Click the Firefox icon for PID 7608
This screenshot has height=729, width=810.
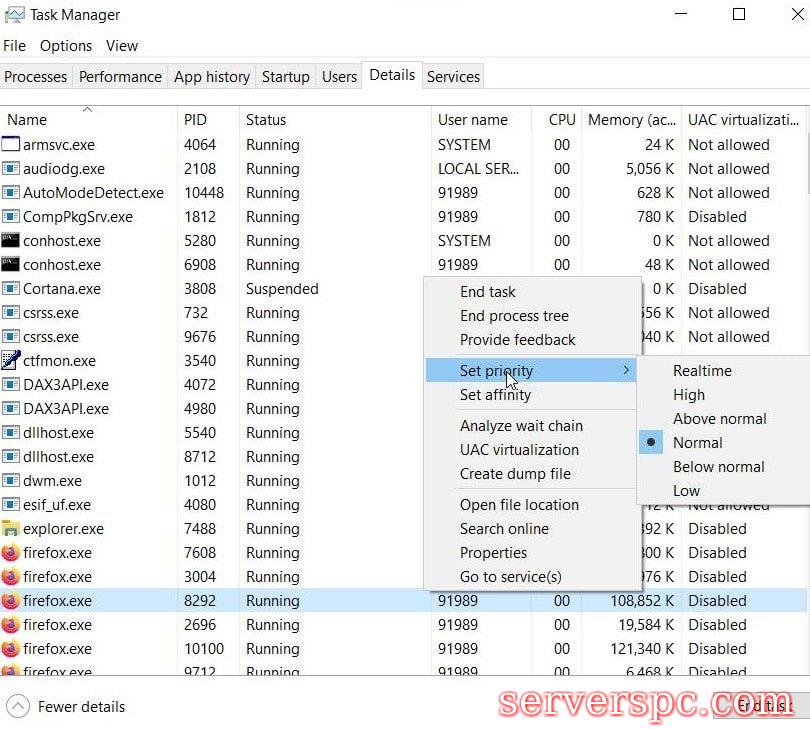[x=11, y=553]
